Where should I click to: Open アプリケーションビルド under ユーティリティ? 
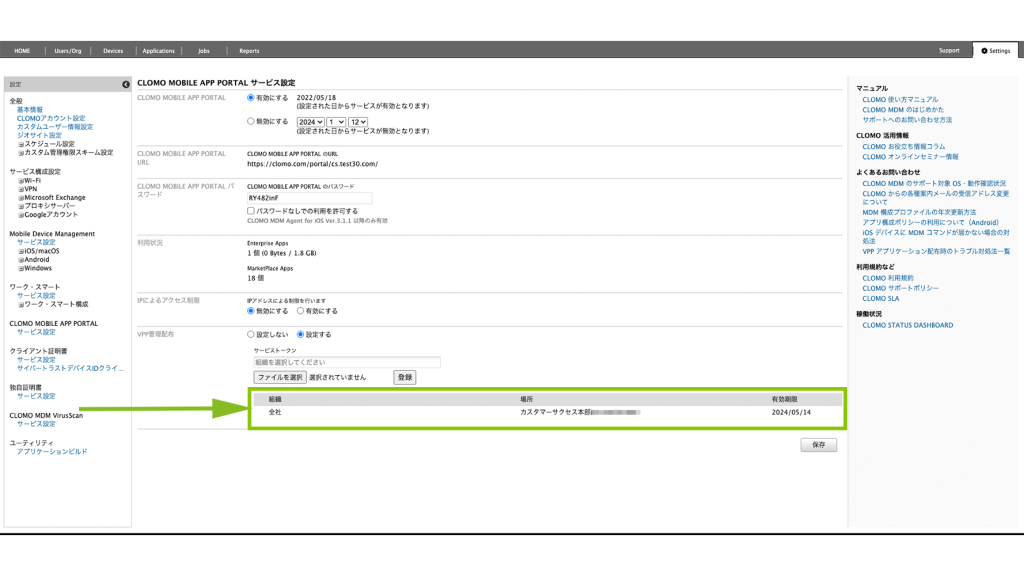52,451
